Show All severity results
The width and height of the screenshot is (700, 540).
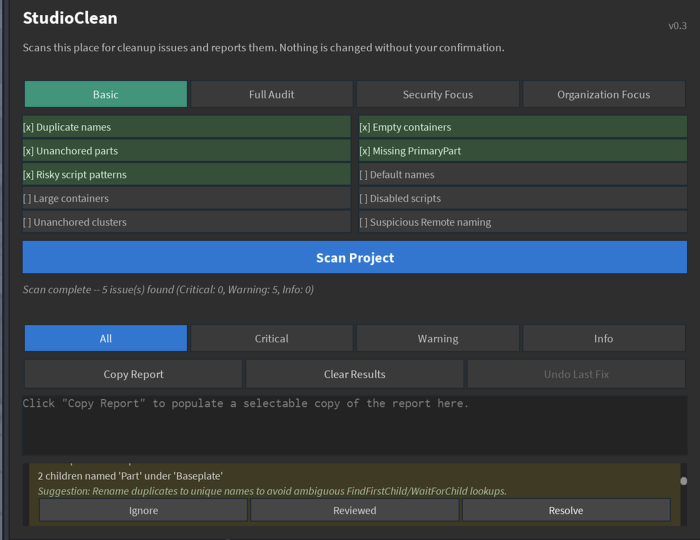click(106, 338)
